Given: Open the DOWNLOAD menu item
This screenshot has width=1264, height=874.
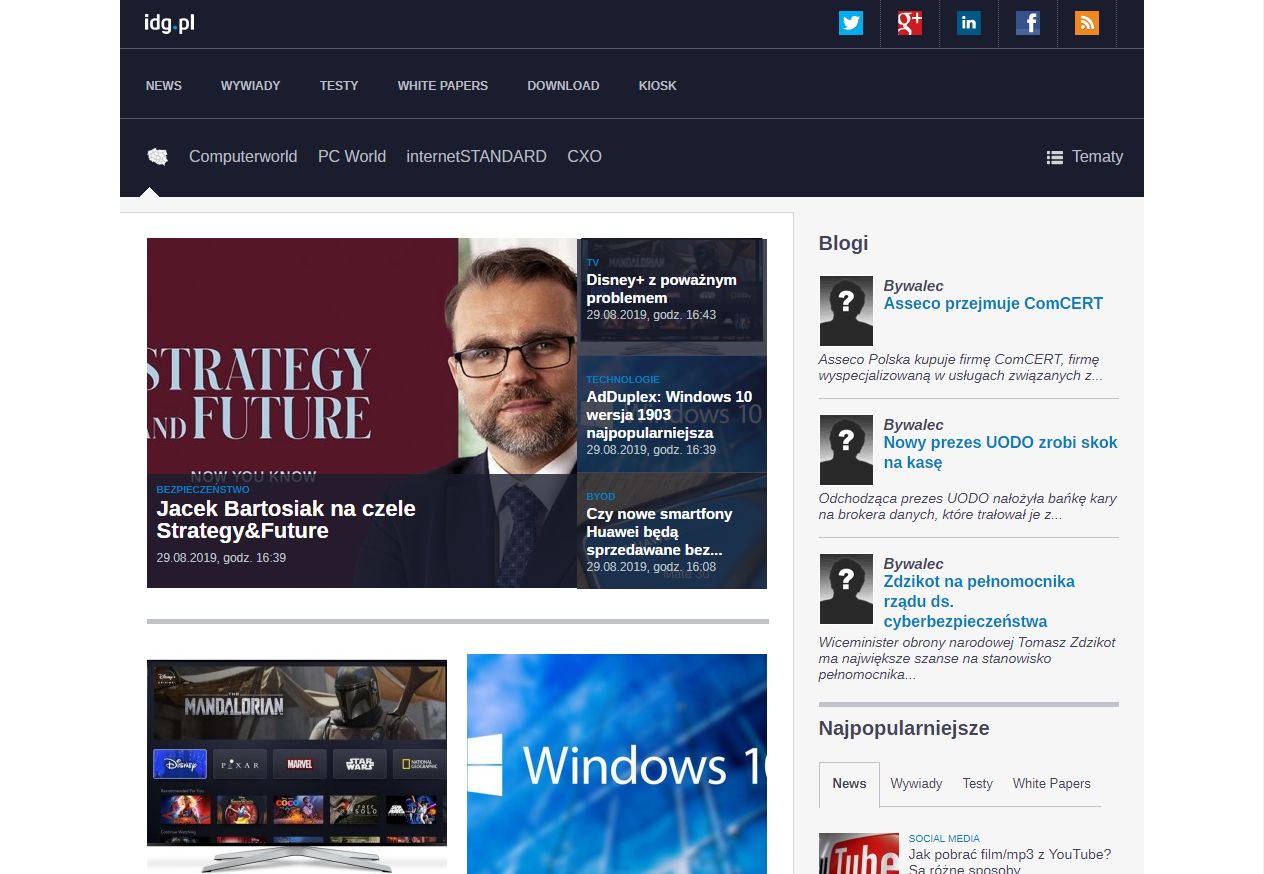Looking at the screenshot, I should tap(563, 86).
